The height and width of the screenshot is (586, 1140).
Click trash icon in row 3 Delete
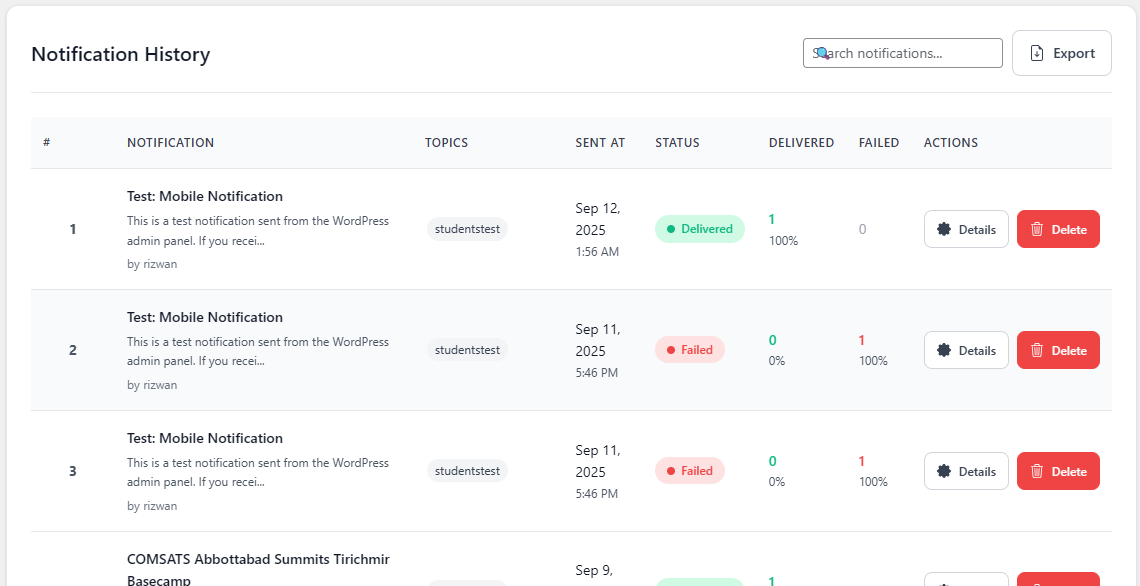[x=1037, y=472]
